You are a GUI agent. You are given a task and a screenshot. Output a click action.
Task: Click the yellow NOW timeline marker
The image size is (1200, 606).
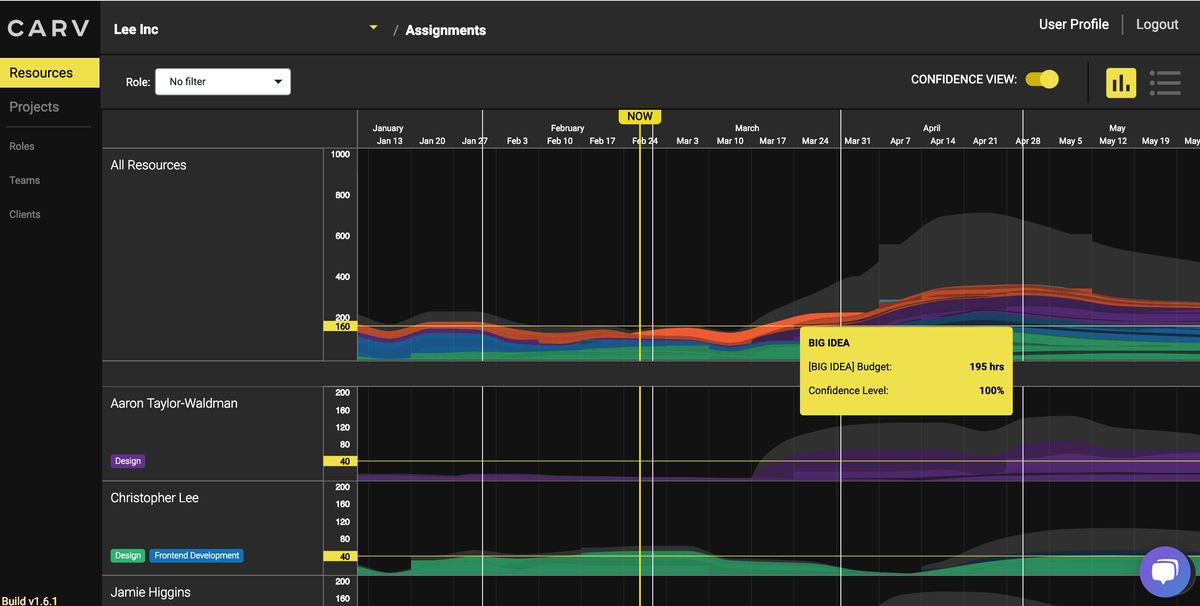point(639,116)
